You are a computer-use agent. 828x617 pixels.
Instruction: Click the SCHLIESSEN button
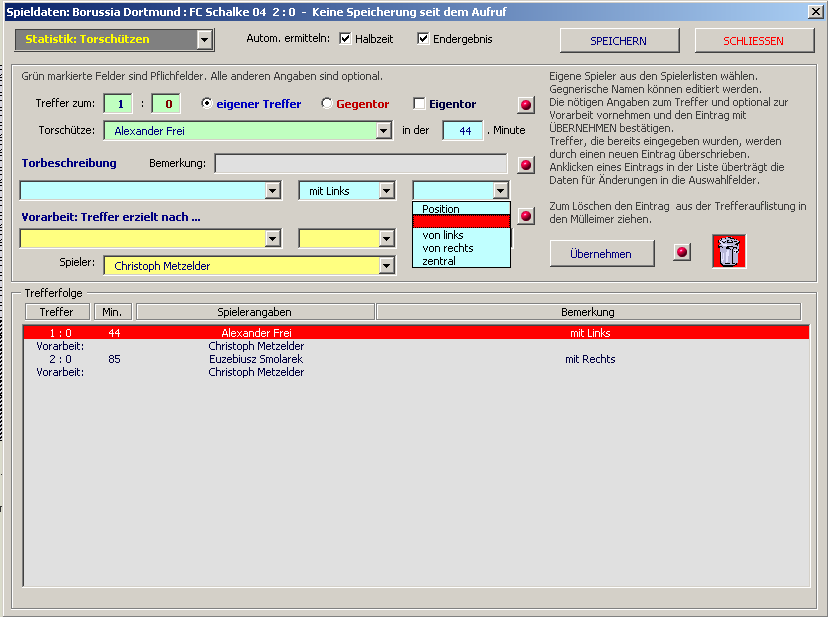coord(754,41)
